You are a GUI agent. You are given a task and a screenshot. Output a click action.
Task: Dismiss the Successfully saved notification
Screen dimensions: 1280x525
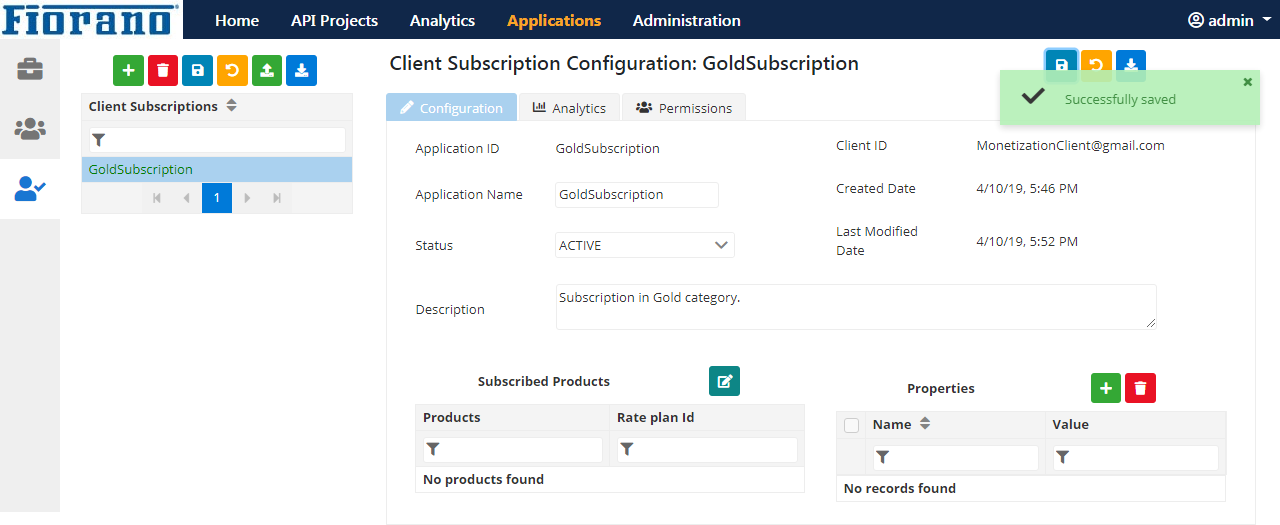pos(1247,82)
